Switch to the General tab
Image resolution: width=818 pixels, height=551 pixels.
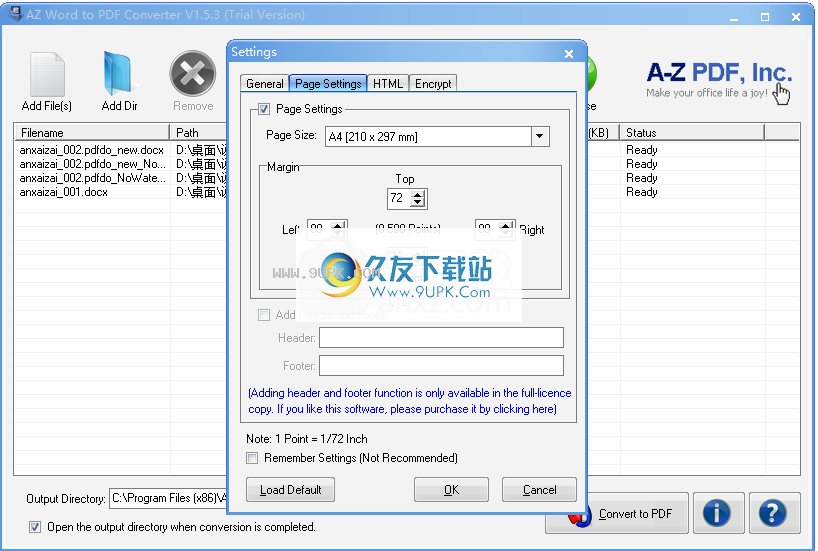pos(264,83)
